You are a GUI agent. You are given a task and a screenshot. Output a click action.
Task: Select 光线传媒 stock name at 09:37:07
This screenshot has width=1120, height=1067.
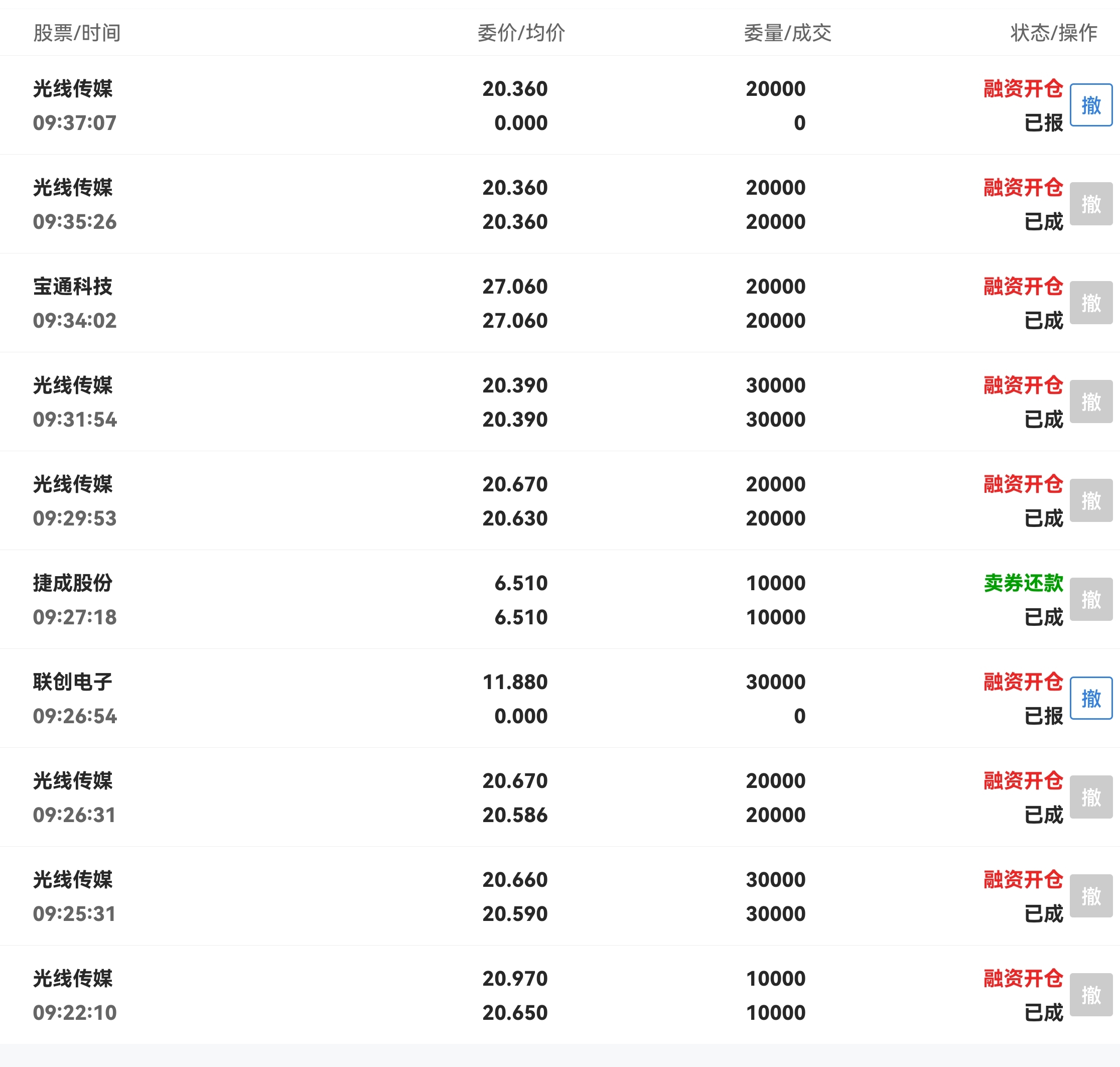point(73,89)
